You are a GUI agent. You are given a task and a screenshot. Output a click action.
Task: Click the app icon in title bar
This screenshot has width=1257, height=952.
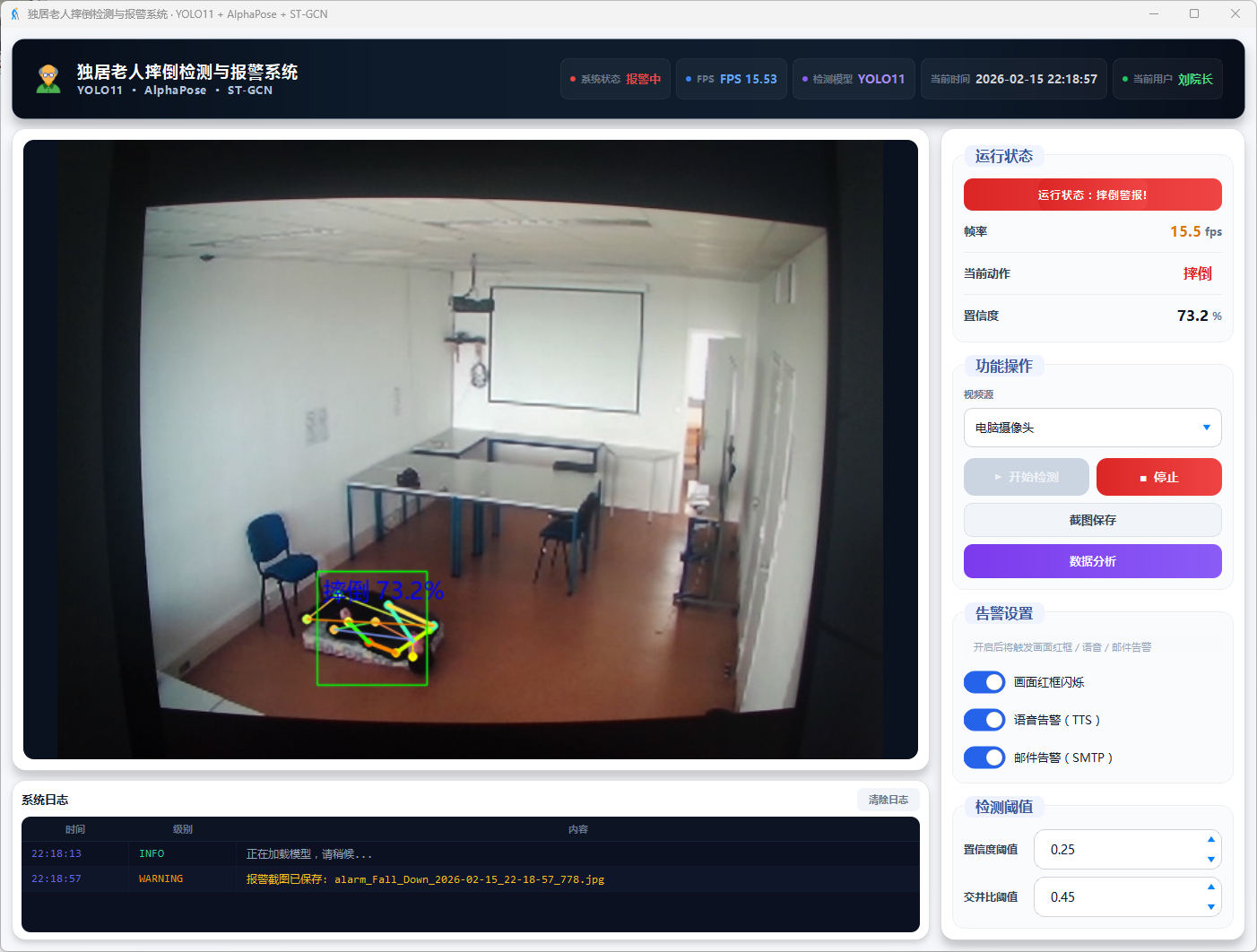(14, 14)
